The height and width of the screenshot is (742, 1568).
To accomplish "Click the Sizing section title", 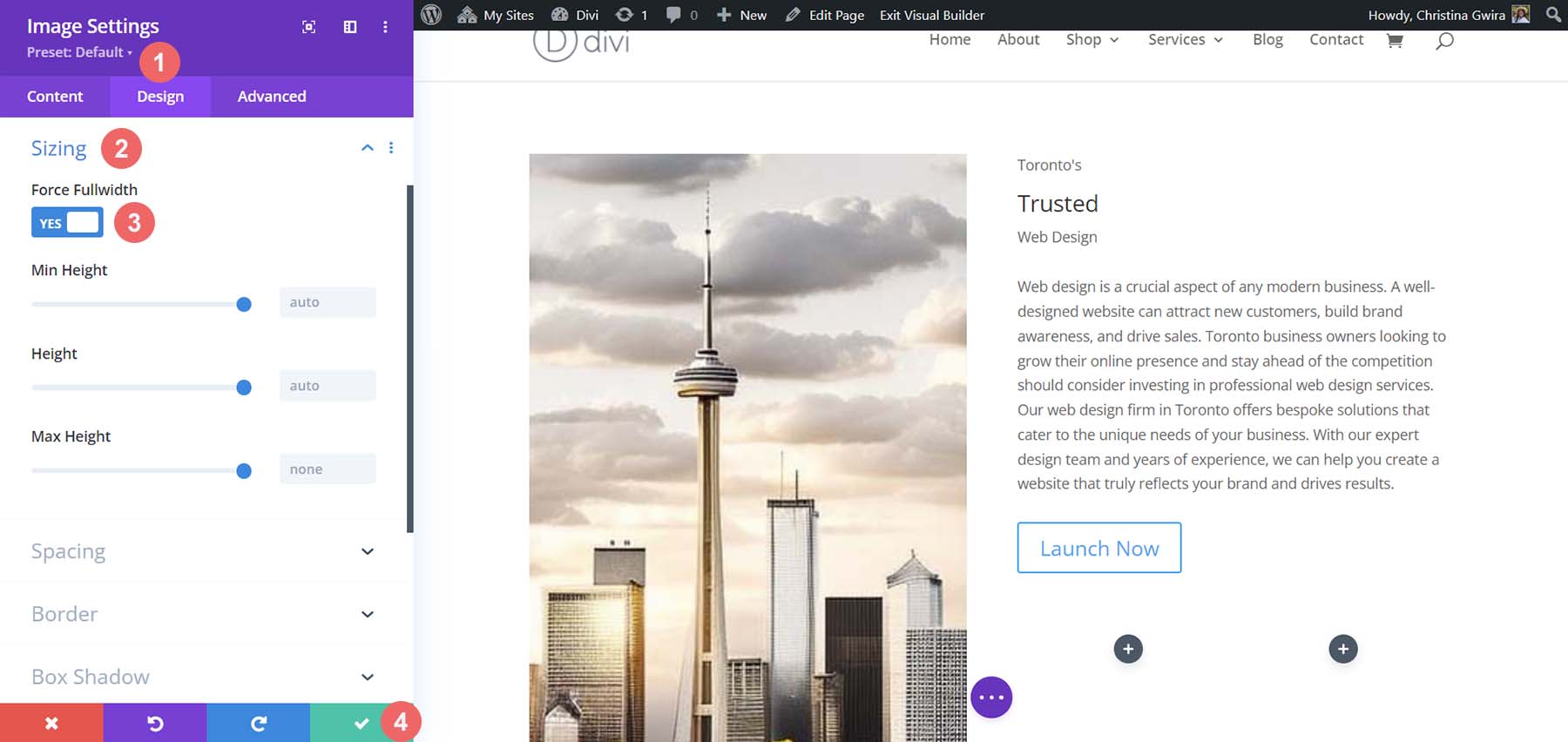I will click(x=58, y=149).
